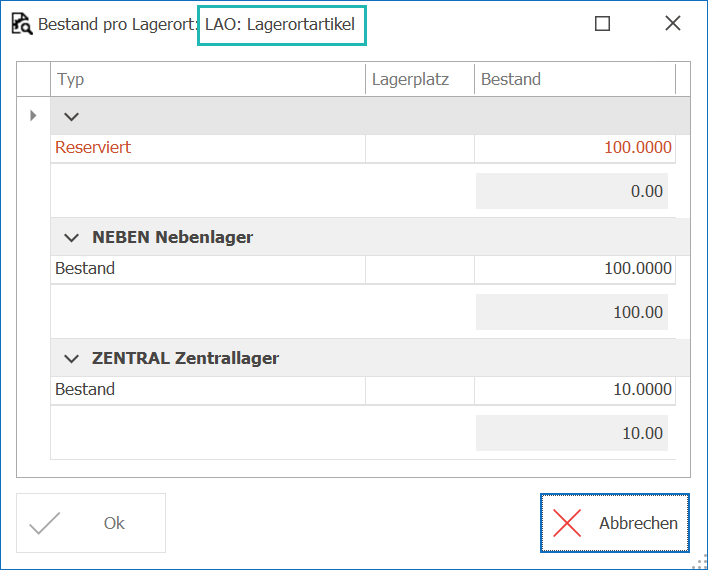The width and height of the screenshot is (708, 570).
Task: Select the Bestand row under NEBEN Nebenlager
Action: tap(363, 269)
